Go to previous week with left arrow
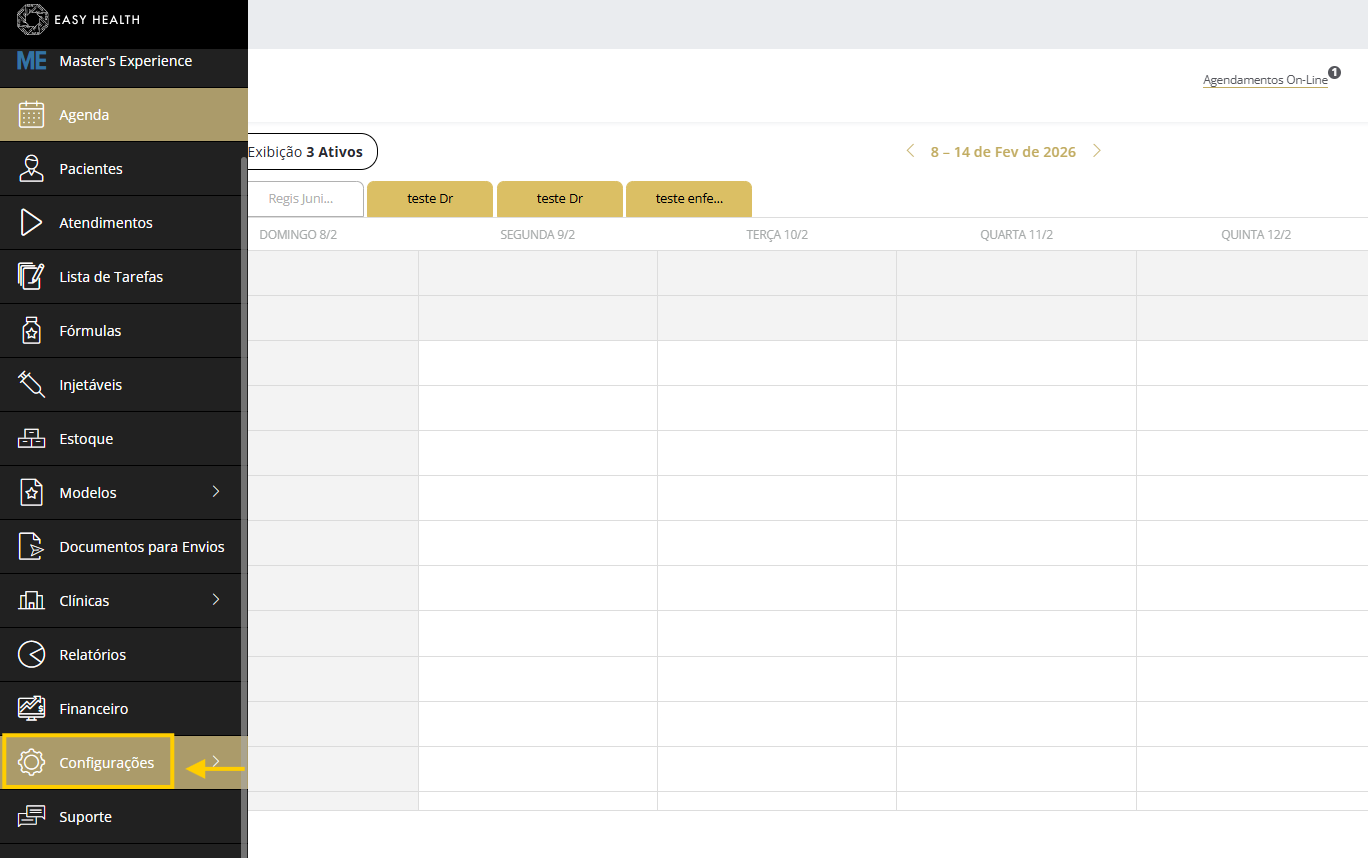 click(910, 151)
